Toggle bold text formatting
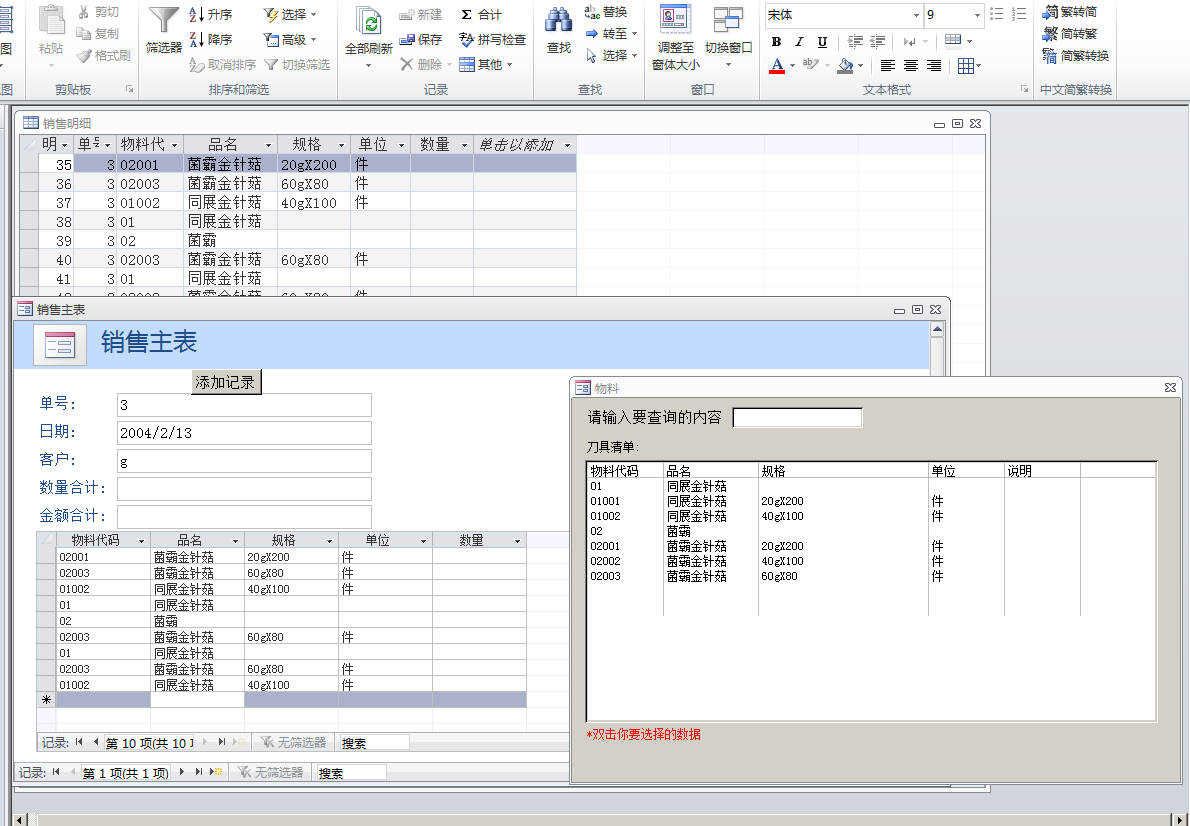Viewport: 1190px width, 826px height. pos(777,42)
